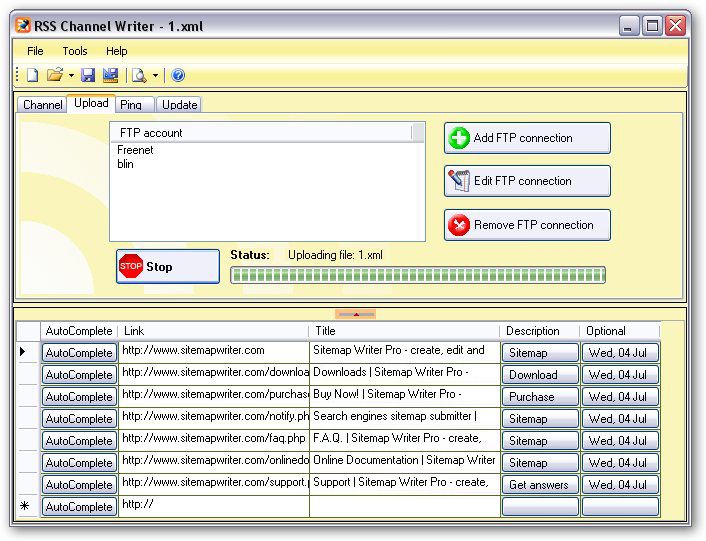Click the Remove FTP connection button
Viewport: 706px width, 541px height.
(527, 225)
